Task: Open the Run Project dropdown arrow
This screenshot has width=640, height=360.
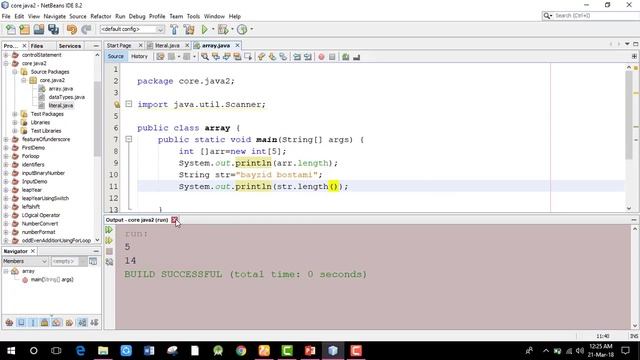Action: (x=213, y=29)
